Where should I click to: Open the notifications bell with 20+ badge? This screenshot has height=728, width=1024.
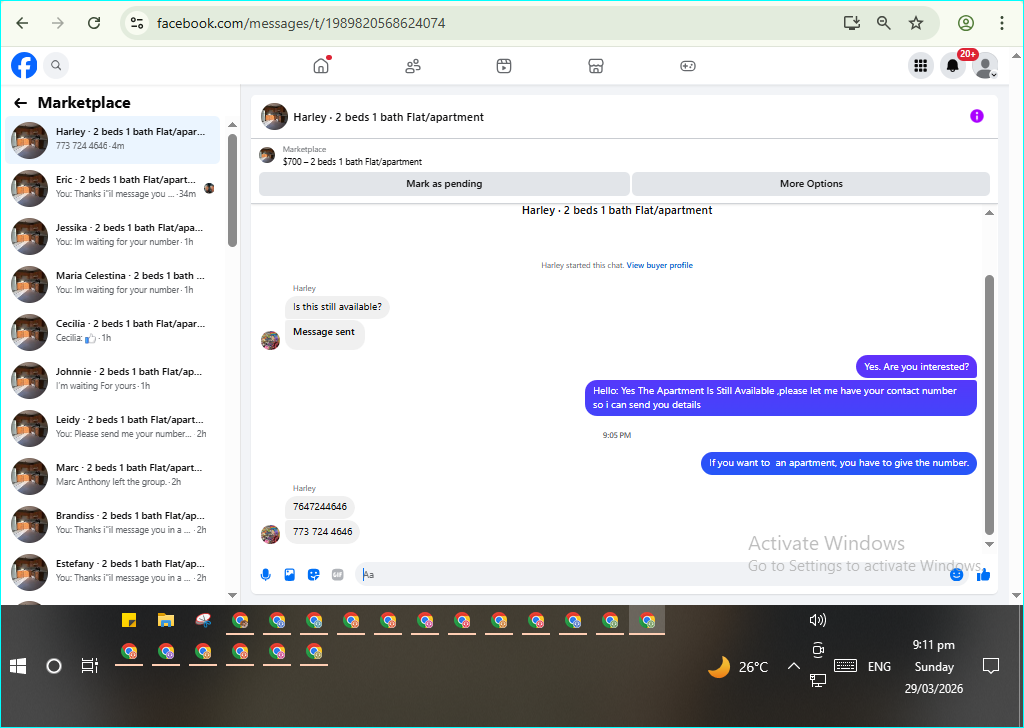(x=953, y=65)
